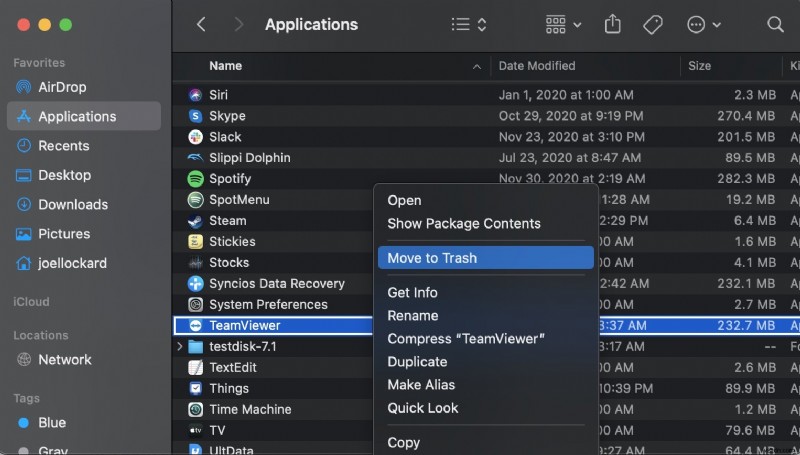Toggle the Name sort direction caret
The width and height of the screenshot is (800, 455).
477,66
